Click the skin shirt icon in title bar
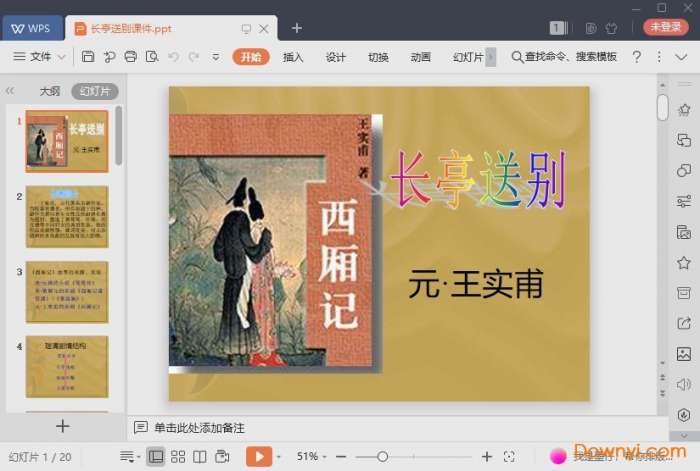700x471 pixels. coord(611,28)
